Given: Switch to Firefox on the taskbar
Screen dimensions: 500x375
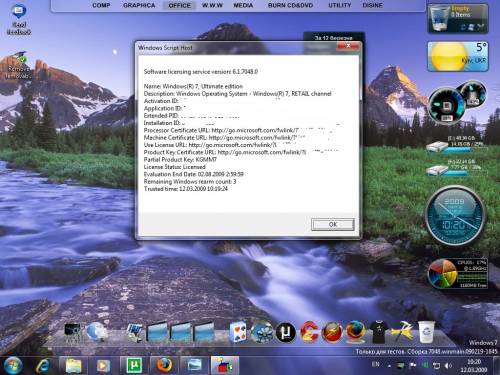Looking at the screenshot, I should click(x=164, y=365).
